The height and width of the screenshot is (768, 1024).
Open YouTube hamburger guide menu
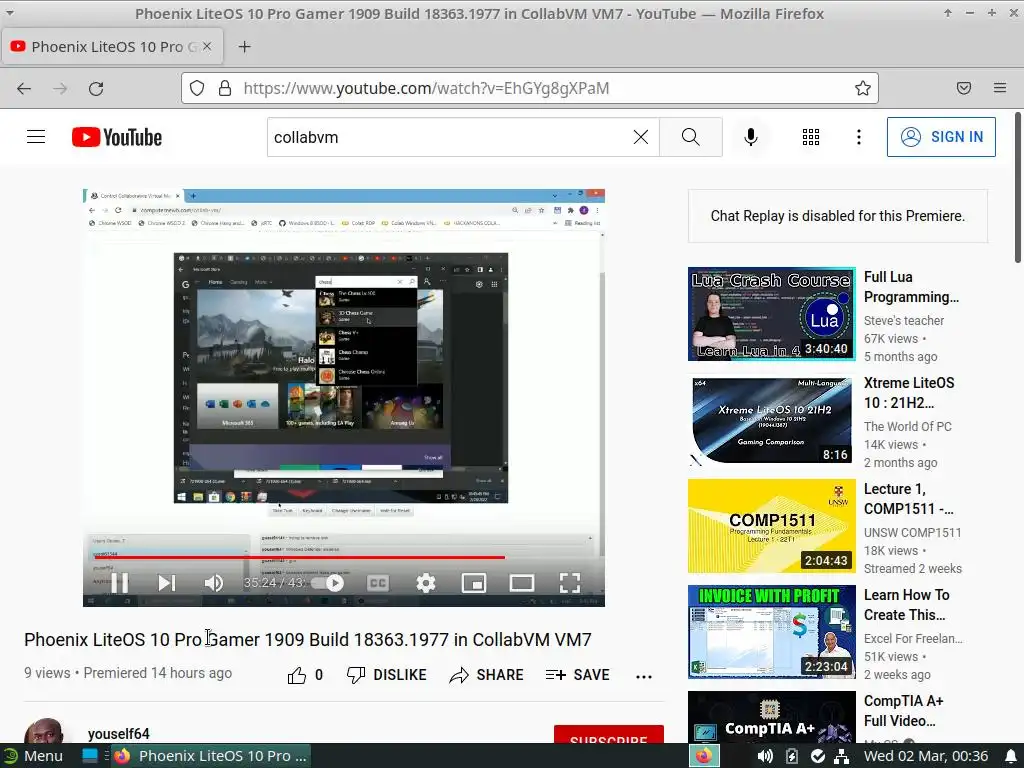click(x=36, y=136)
